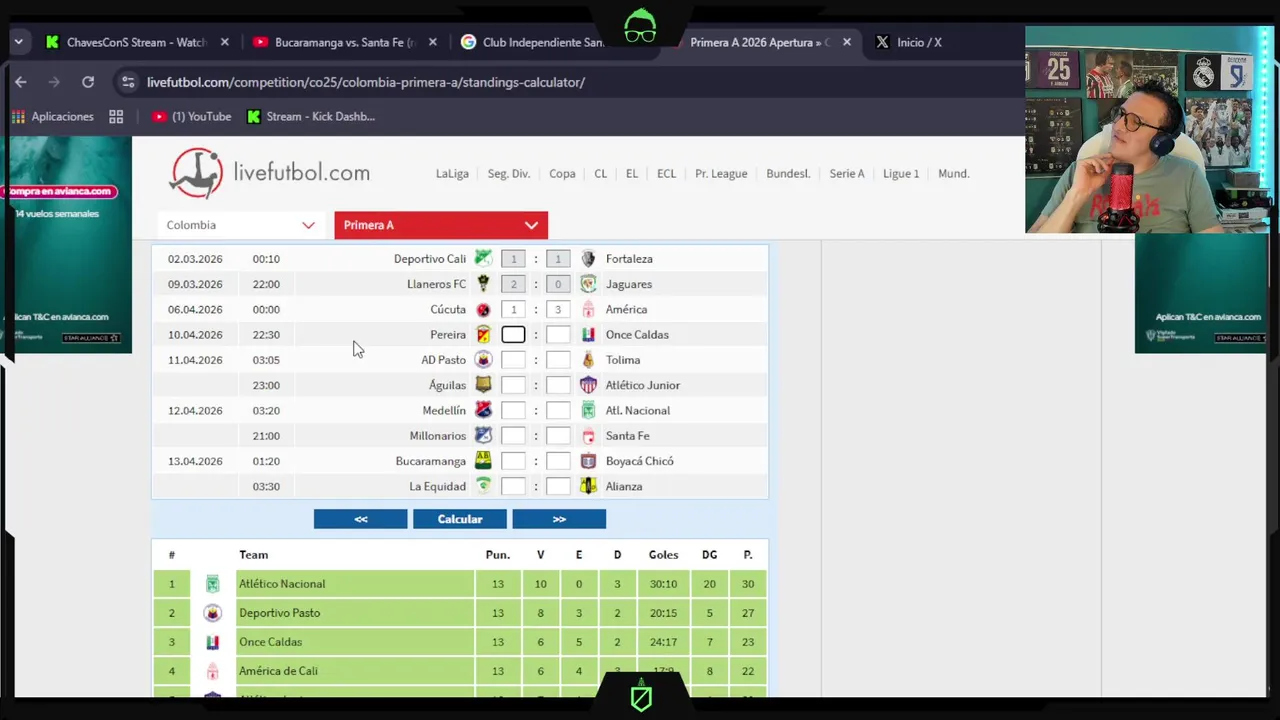The image size is (1280, 720).
Task: Click the Atlético Junior team crest
Action: pyautogui.click(x=588, y=385)
